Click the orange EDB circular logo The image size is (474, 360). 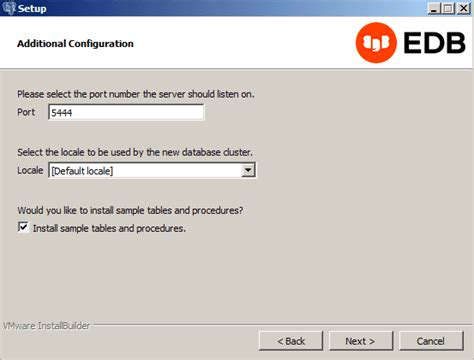(x=376, y=43)
